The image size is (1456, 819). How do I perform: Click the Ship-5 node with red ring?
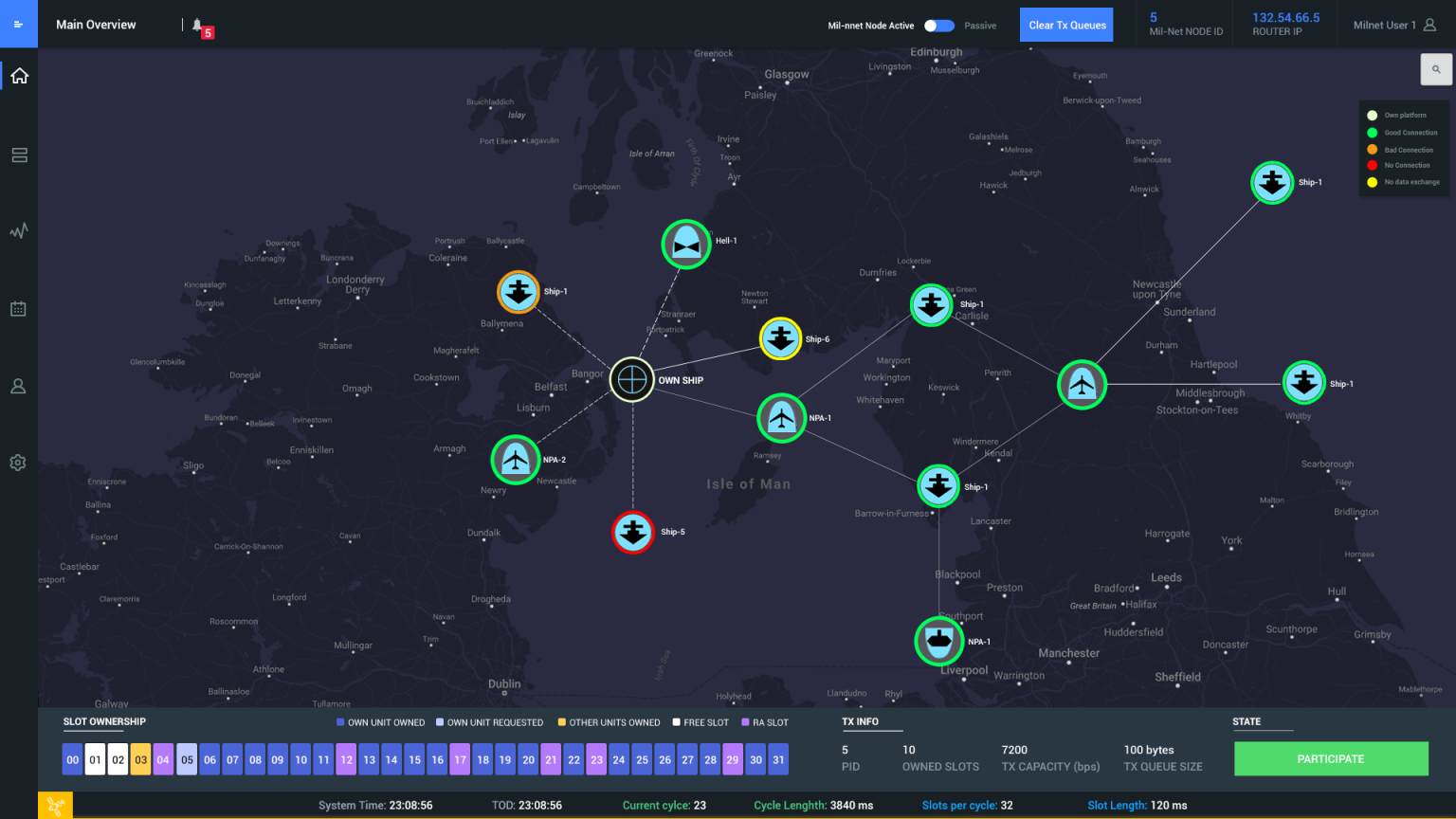[x=633, y=532]
